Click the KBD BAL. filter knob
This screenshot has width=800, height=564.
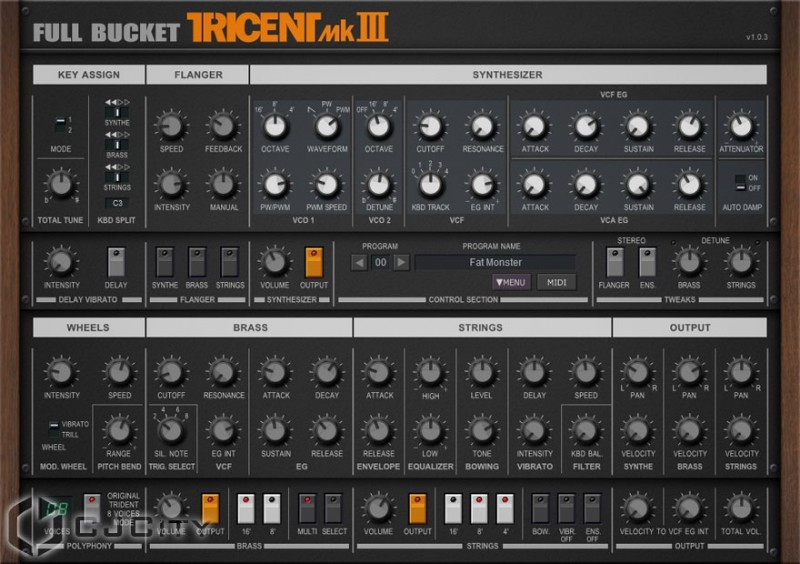tap(586, 431)
